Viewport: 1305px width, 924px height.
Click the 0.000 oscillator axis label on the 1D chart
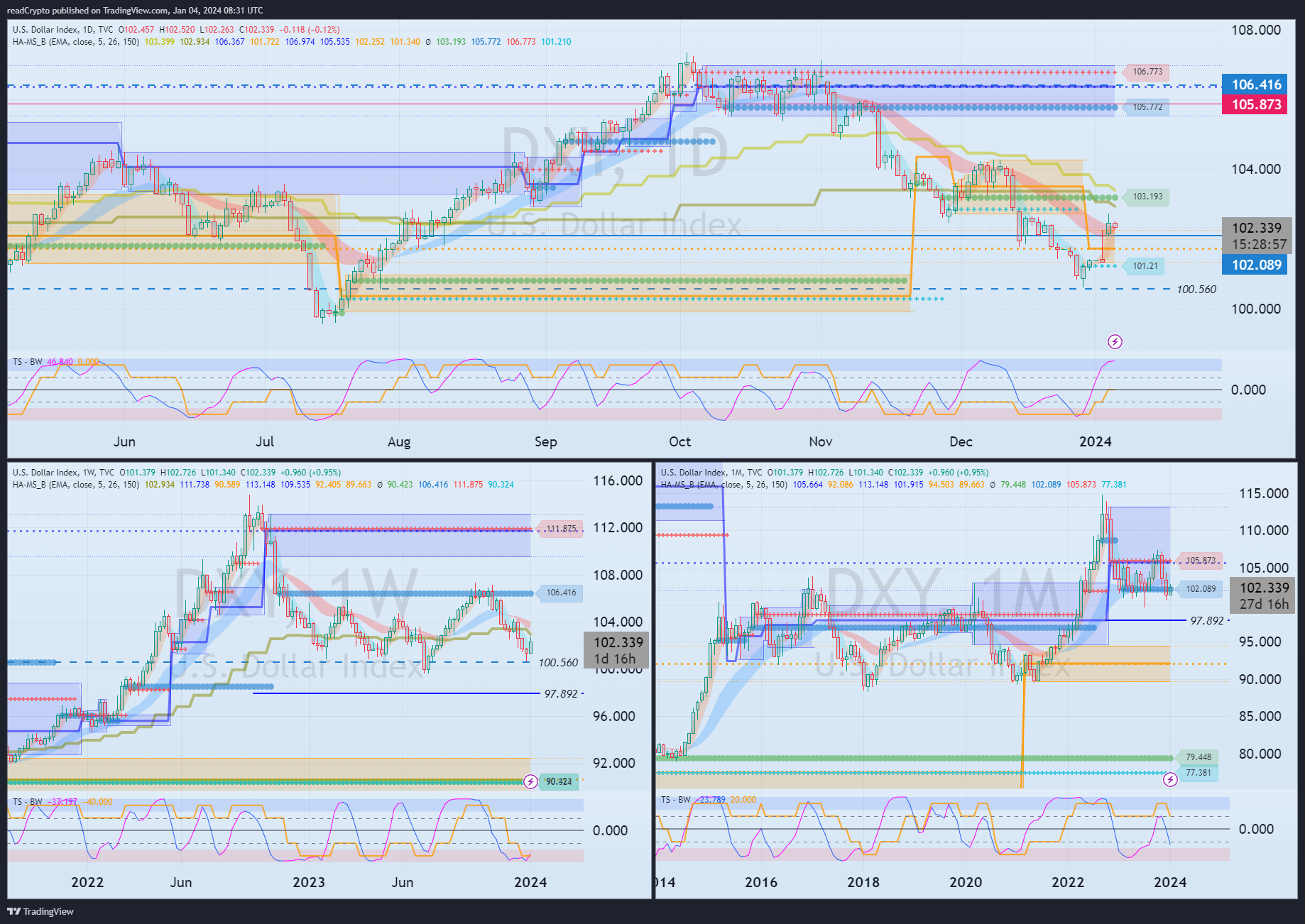tap(1248, 390)
